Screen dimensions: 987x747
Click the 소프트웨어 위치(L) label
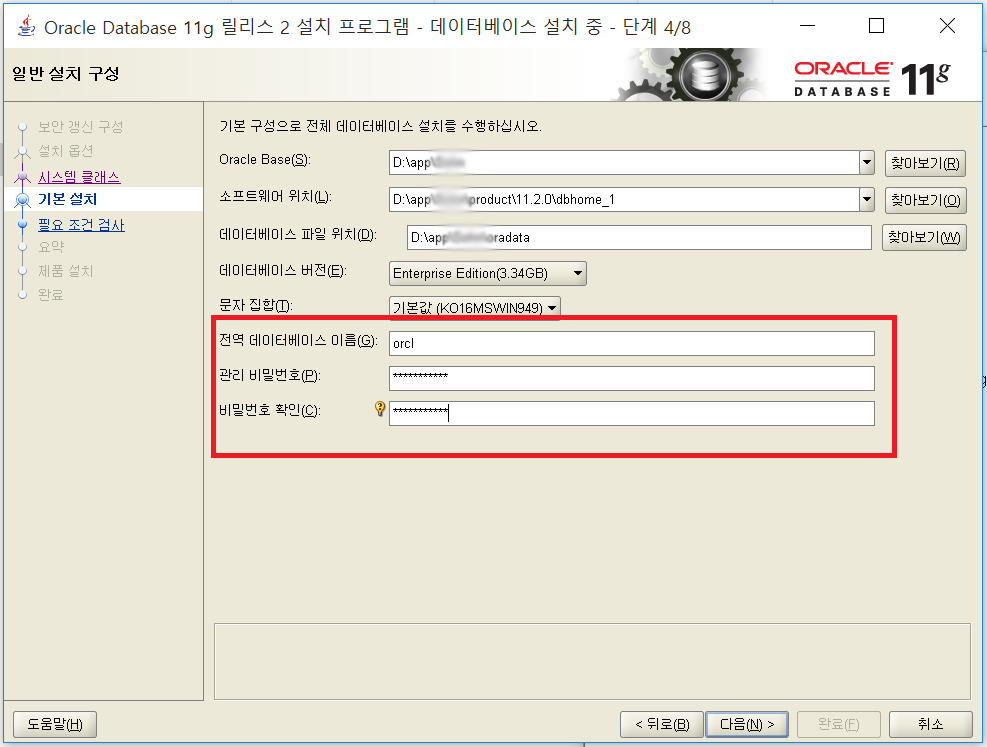(x=275, y=197)
